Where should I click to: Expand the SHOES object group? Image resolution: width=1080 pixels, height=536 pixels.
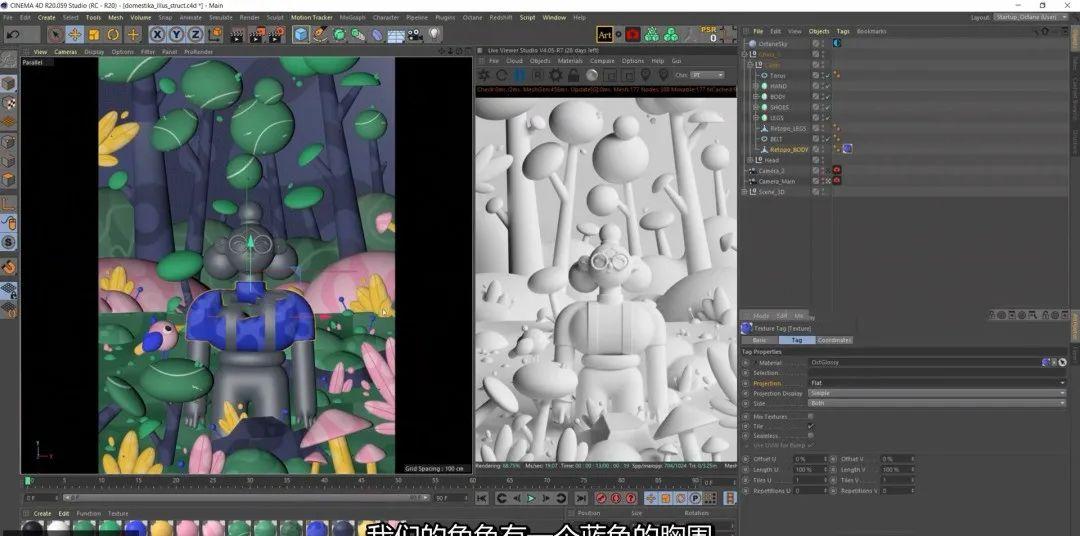click(x=756, y=107)
